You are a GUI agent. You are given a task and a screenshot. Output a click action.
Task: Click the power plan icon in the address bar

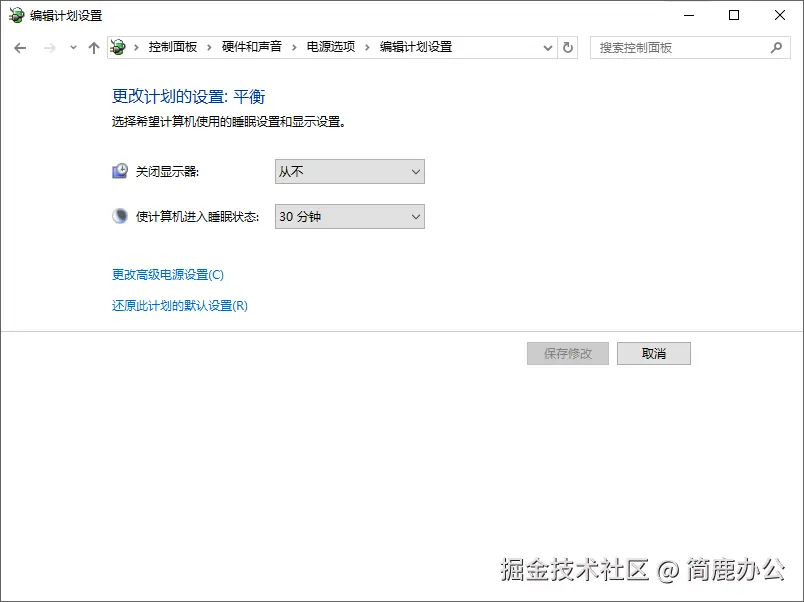pos(118,46)
